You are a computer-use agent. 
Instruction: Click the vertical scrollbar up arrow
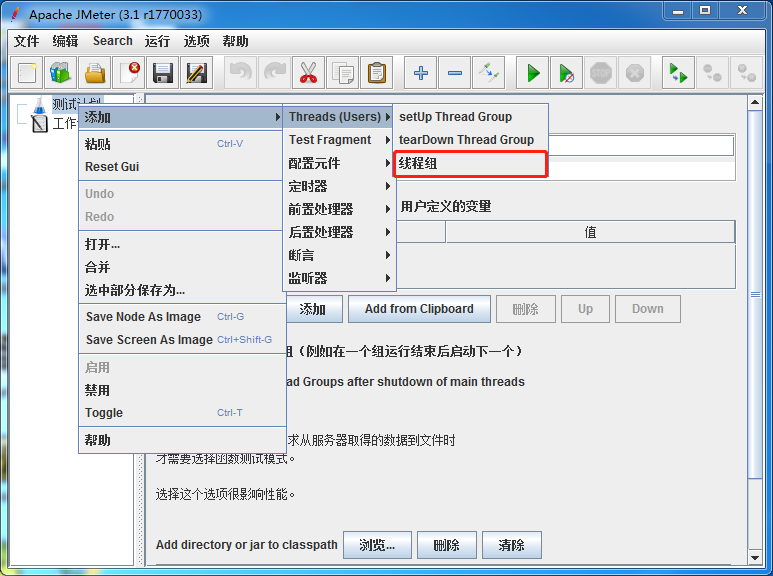pyautogui.click(x=755, y=103)
